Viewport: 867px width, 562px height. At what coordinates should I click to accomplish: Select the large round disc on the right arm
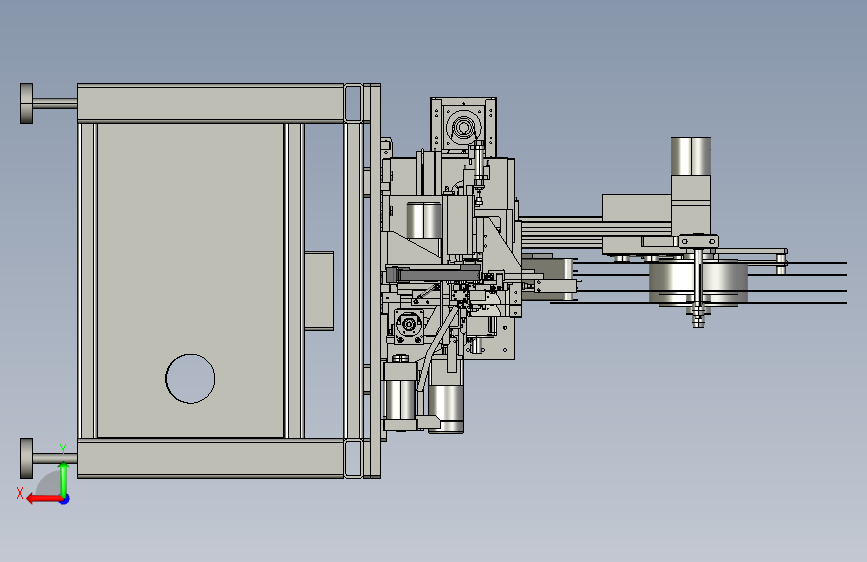698,283
